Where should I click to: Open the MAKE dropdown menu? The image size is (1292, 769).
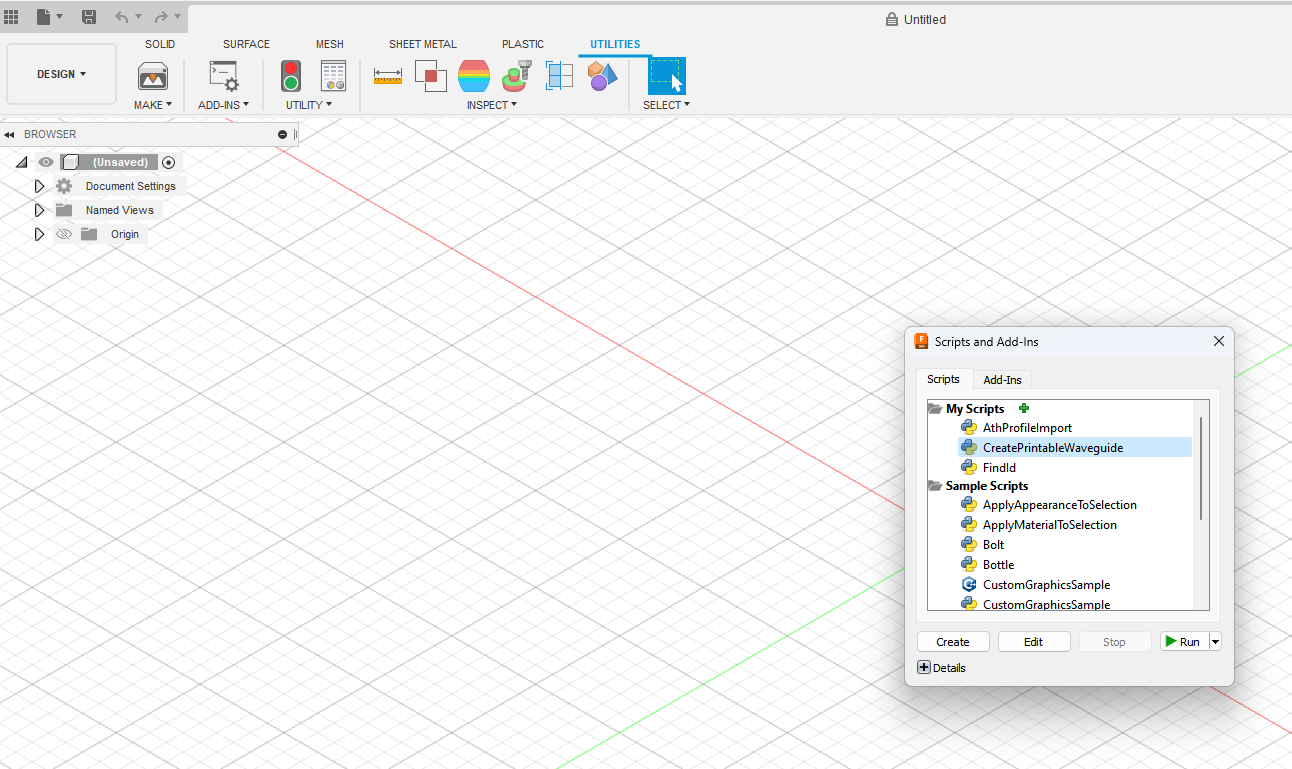pos(153,105)
